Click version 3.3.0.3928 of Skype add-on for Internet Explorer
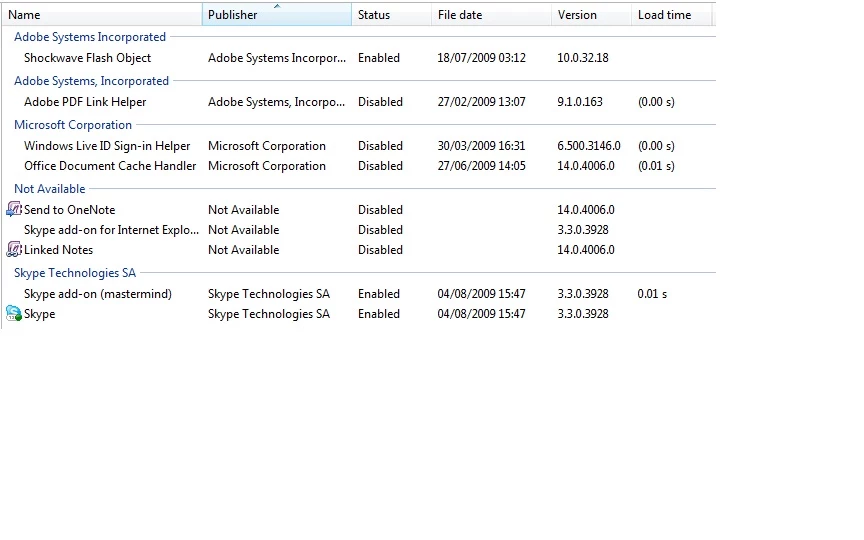The image size is (864, 540). (x=583, y=230)
